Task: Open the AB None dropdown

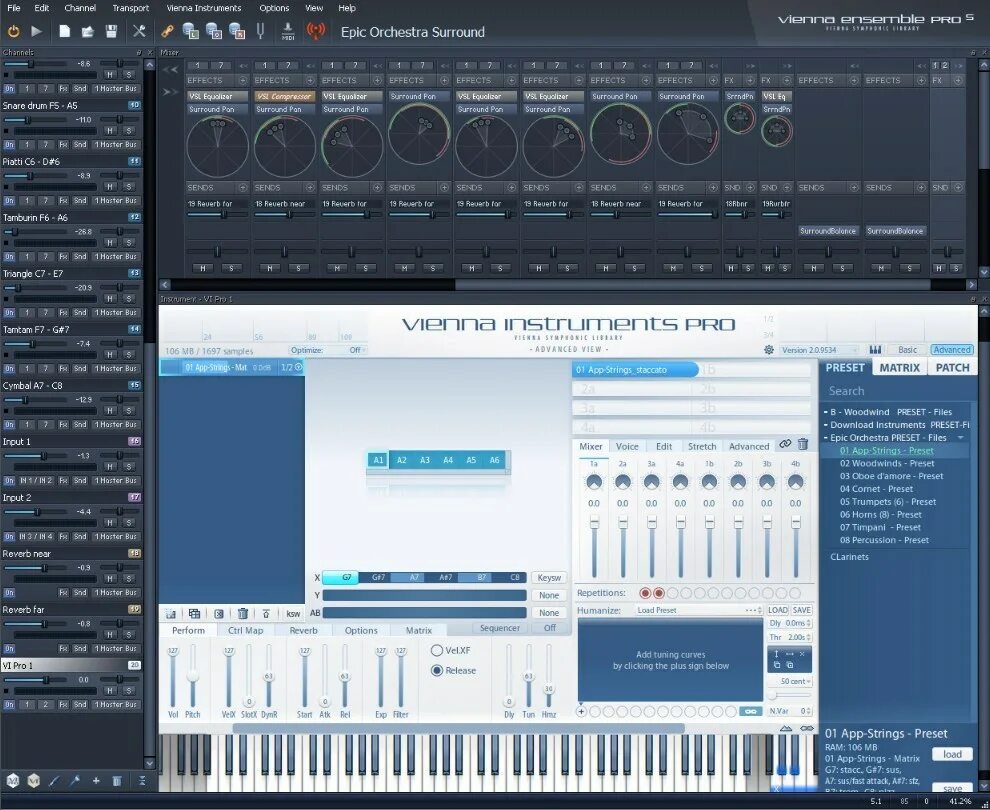Action: pos(549,612)
